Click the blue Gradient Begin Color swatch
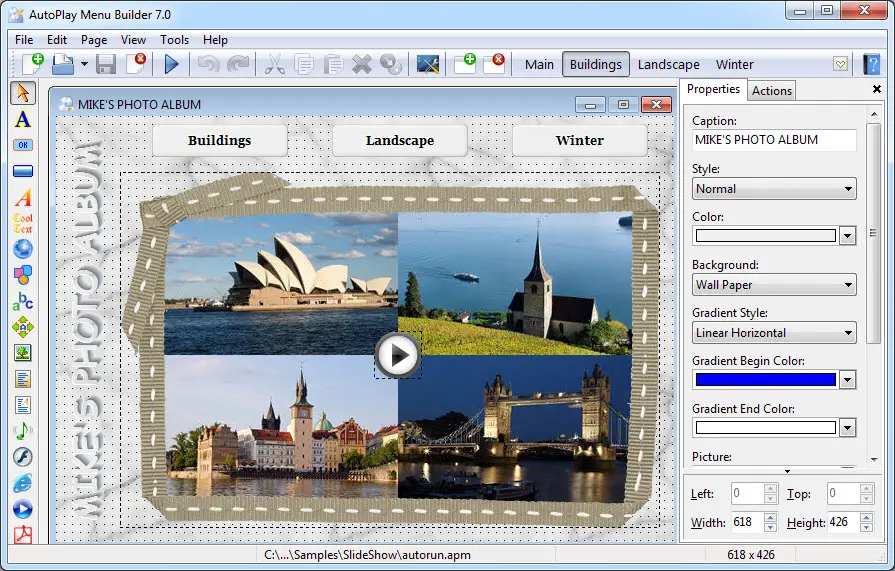895x571 pixels. pos(765,380)
